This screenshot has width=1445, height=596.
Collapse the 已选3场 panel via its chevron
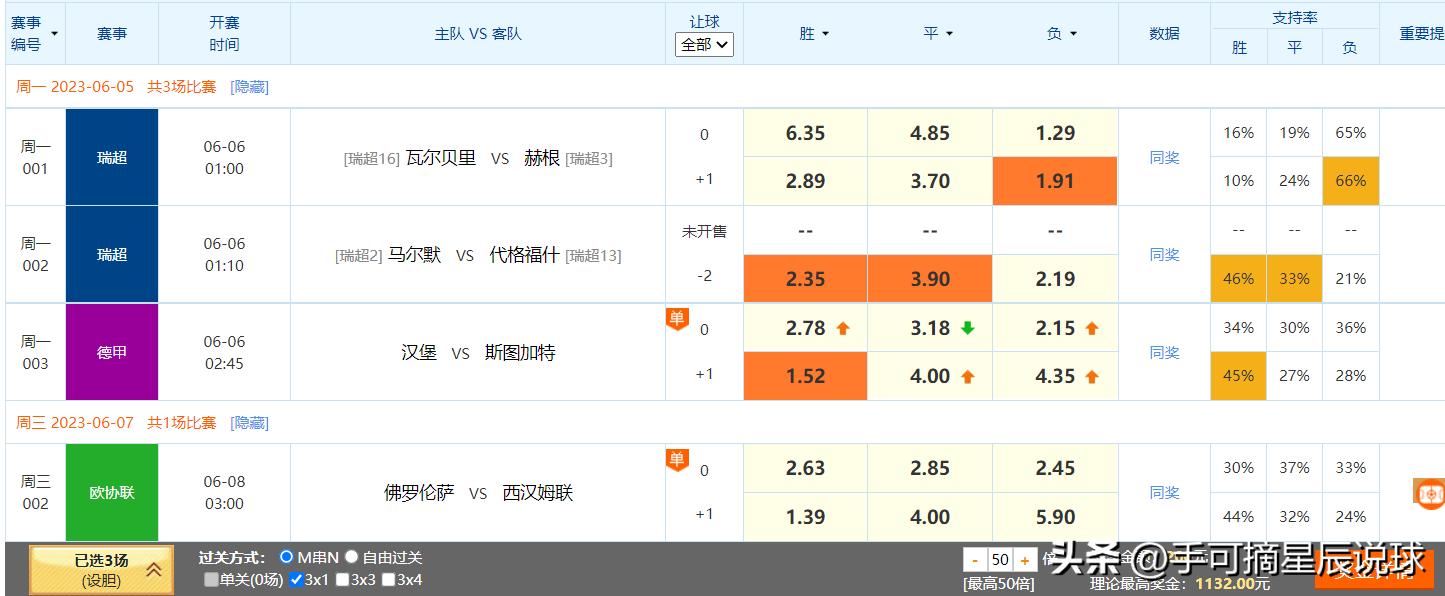[x=152, y=568]
